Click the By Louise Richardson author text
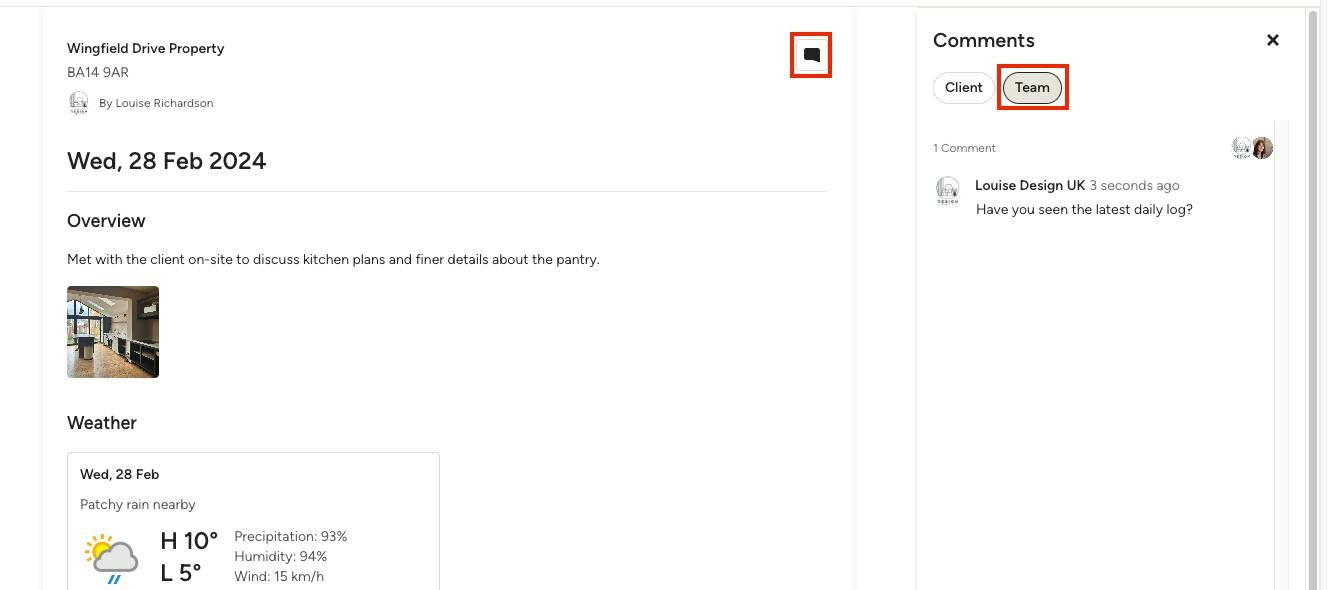This screenshot has height=590, width=1328. [156, 103]
